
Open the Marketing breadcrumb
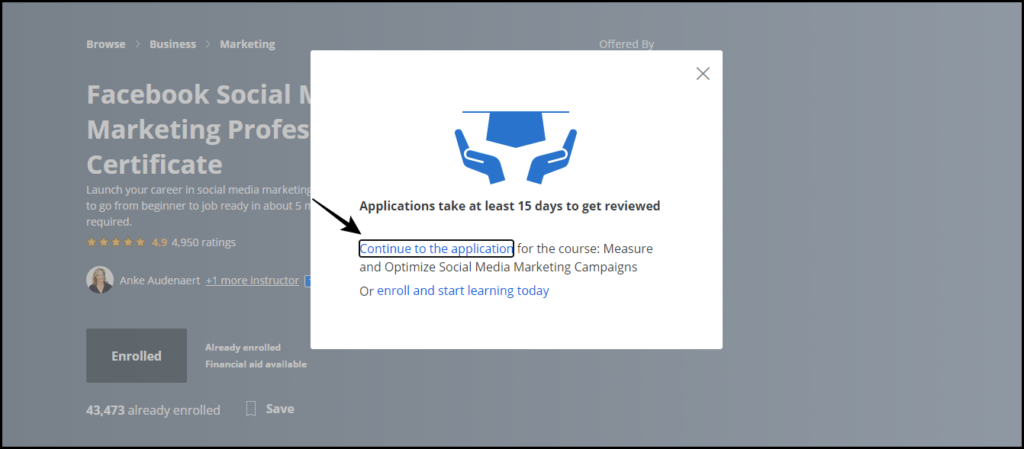(x=247, y=44)
